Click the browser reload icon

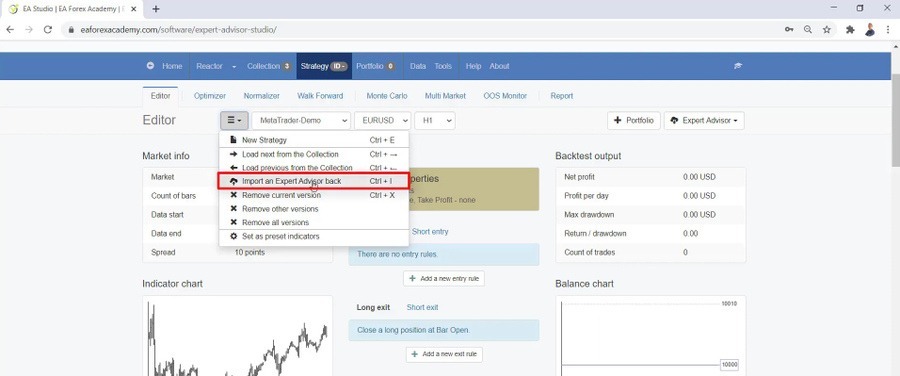pyautogui.click(x=48, y=30)
